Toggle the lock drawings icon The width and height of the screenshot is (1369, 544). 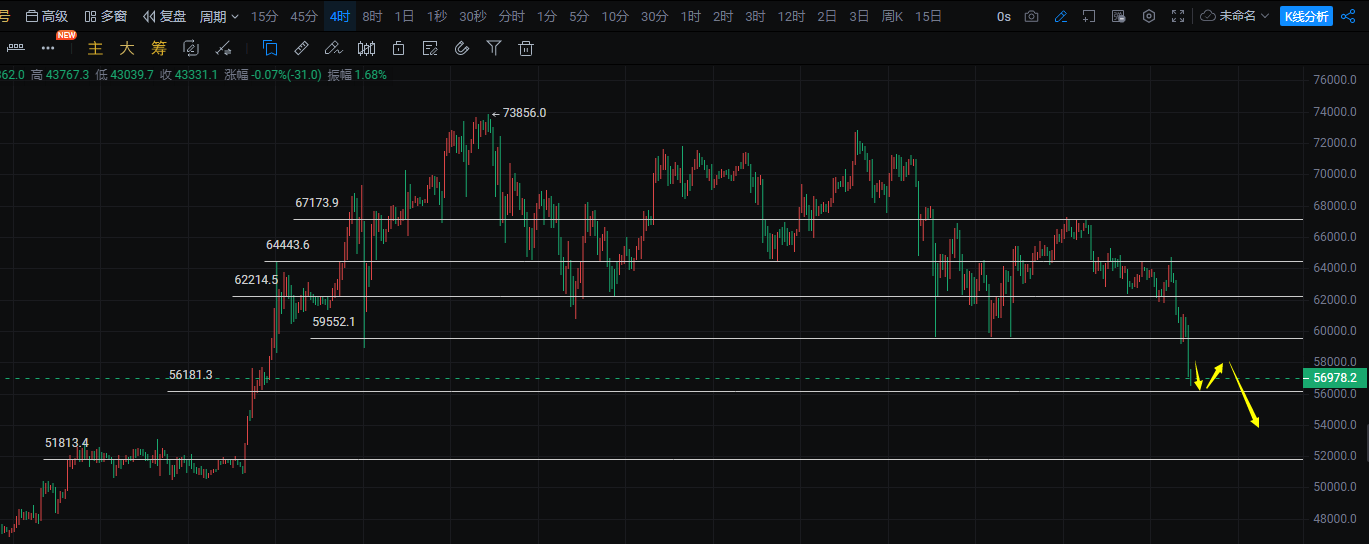398,48
